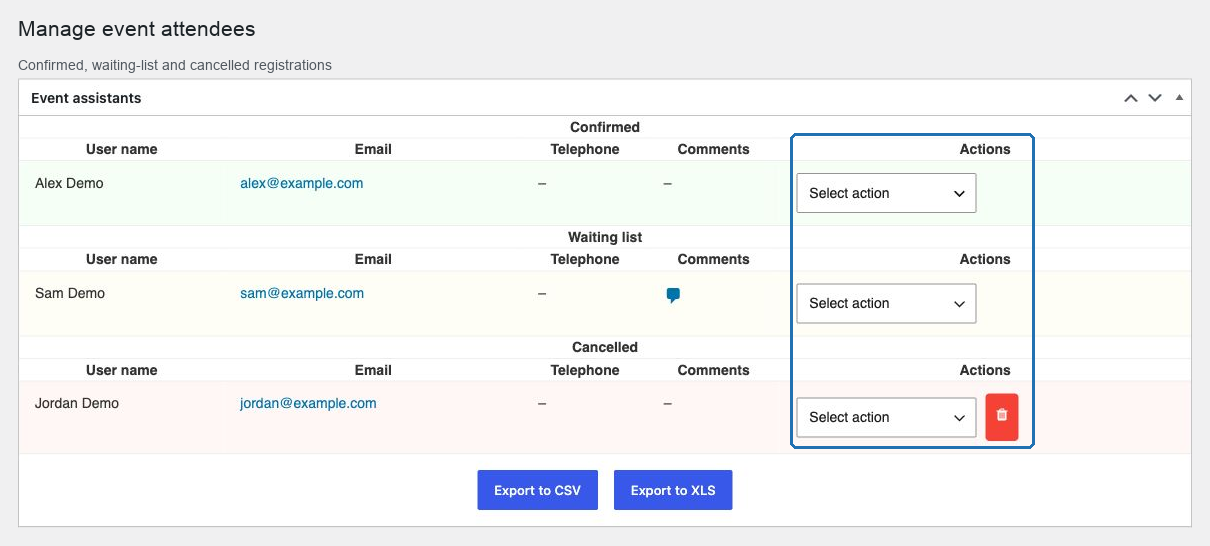This screenshot has height=546, width=1210.
Task: Click the Confirmed section heading
Action: click(x=605, y=127)
